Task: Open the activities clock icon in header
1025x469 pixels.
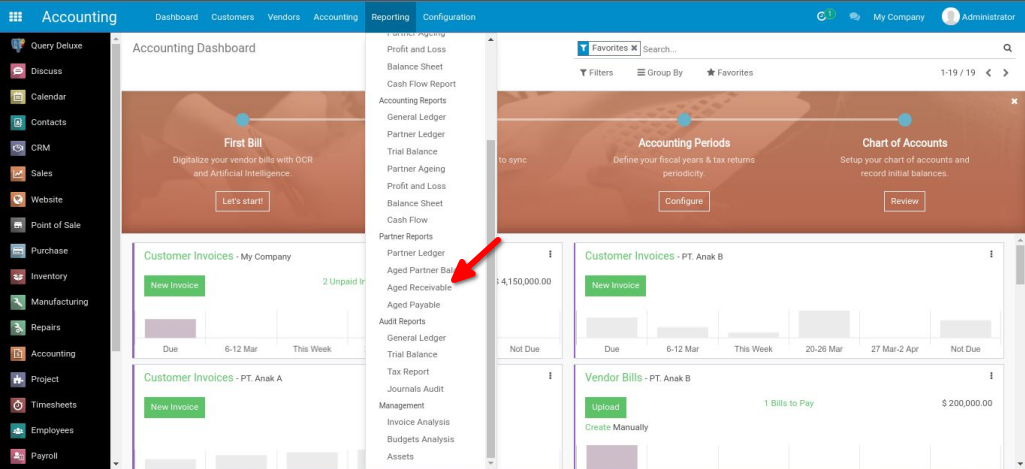Action: 824,17
